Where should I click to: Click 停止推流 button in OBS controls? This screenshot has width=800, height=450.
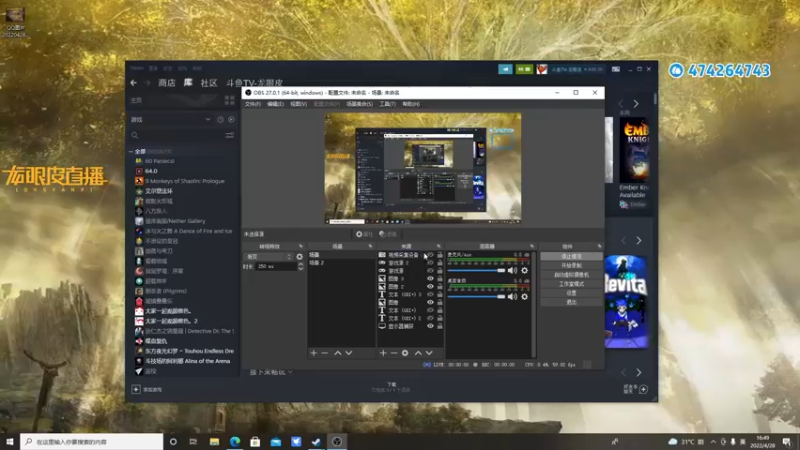571,257
